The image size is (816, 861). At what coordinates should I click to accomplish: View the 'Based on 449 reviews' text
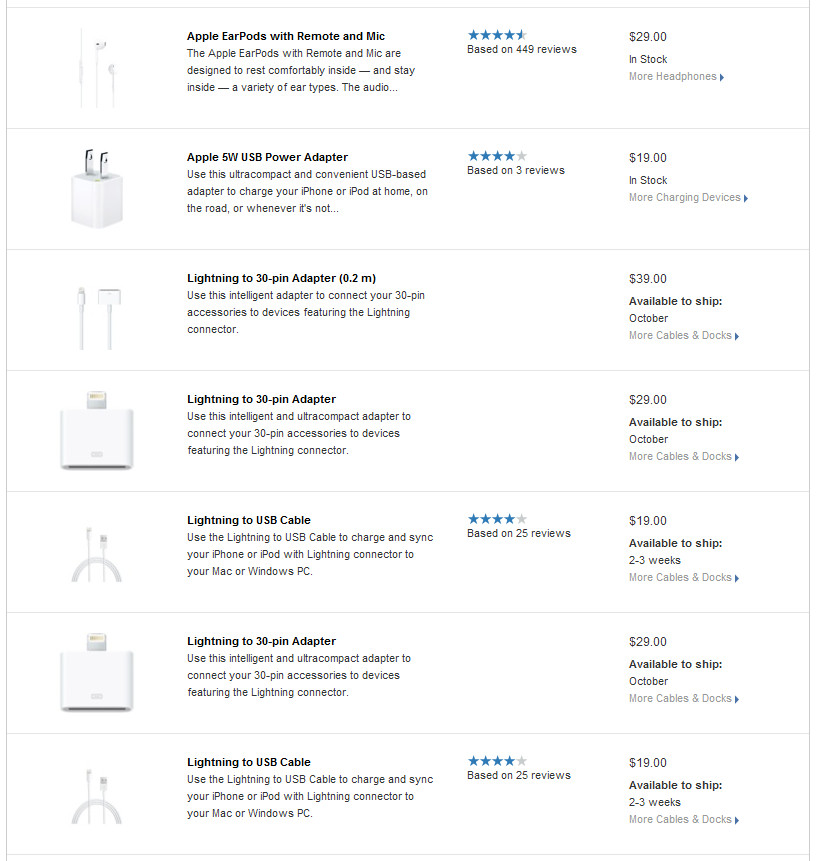[521, 49]
